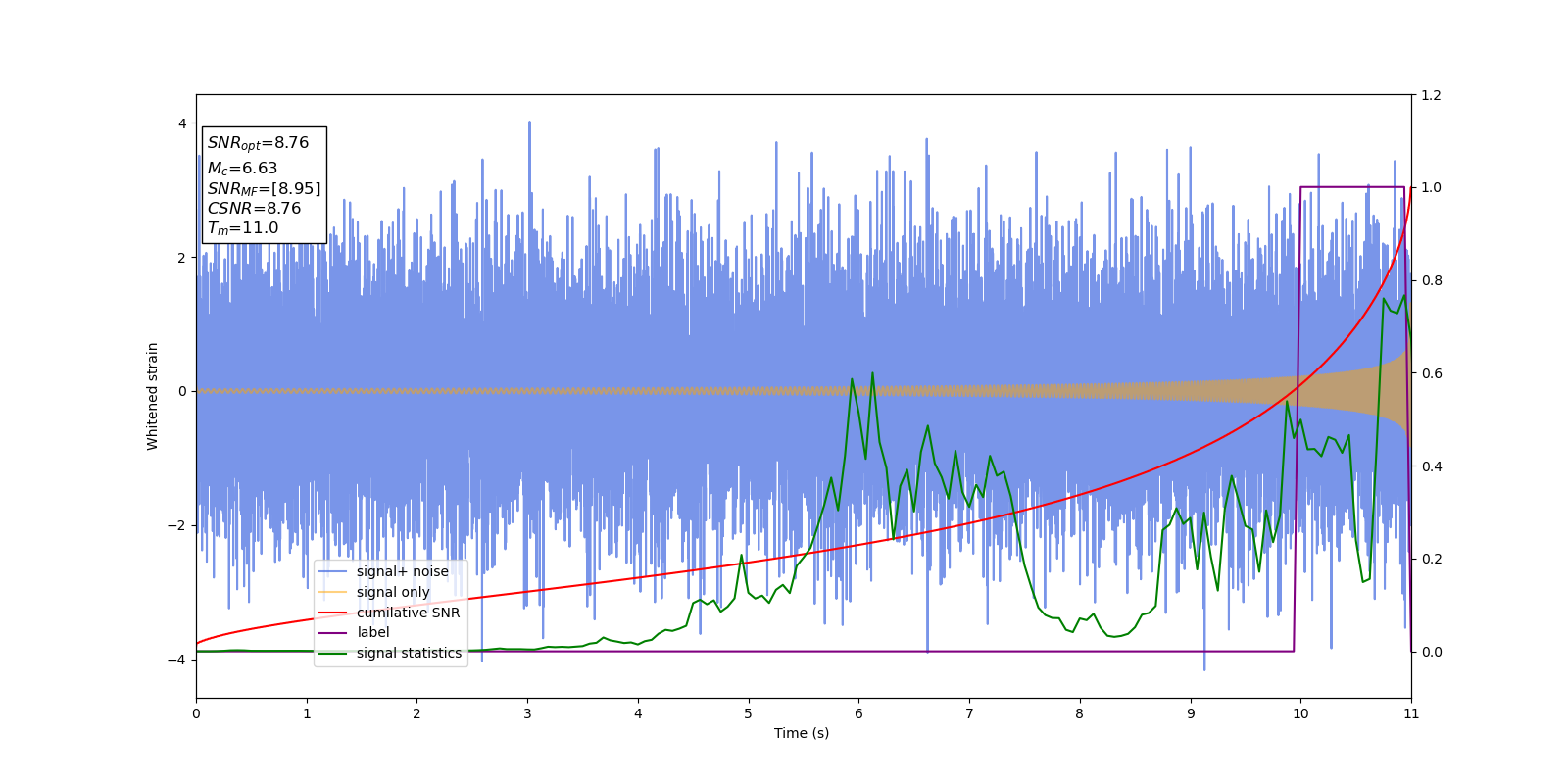The image size is (1568, 784).
Task: Click the x-axis tick label 10
Action: click(x=1300, y=713)
